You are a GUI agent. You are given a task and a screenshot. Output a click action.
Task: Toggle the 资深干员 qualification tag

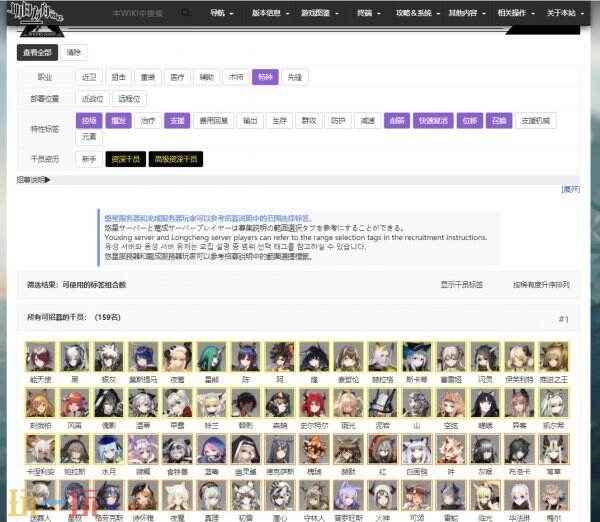click(x=126, y=159)
